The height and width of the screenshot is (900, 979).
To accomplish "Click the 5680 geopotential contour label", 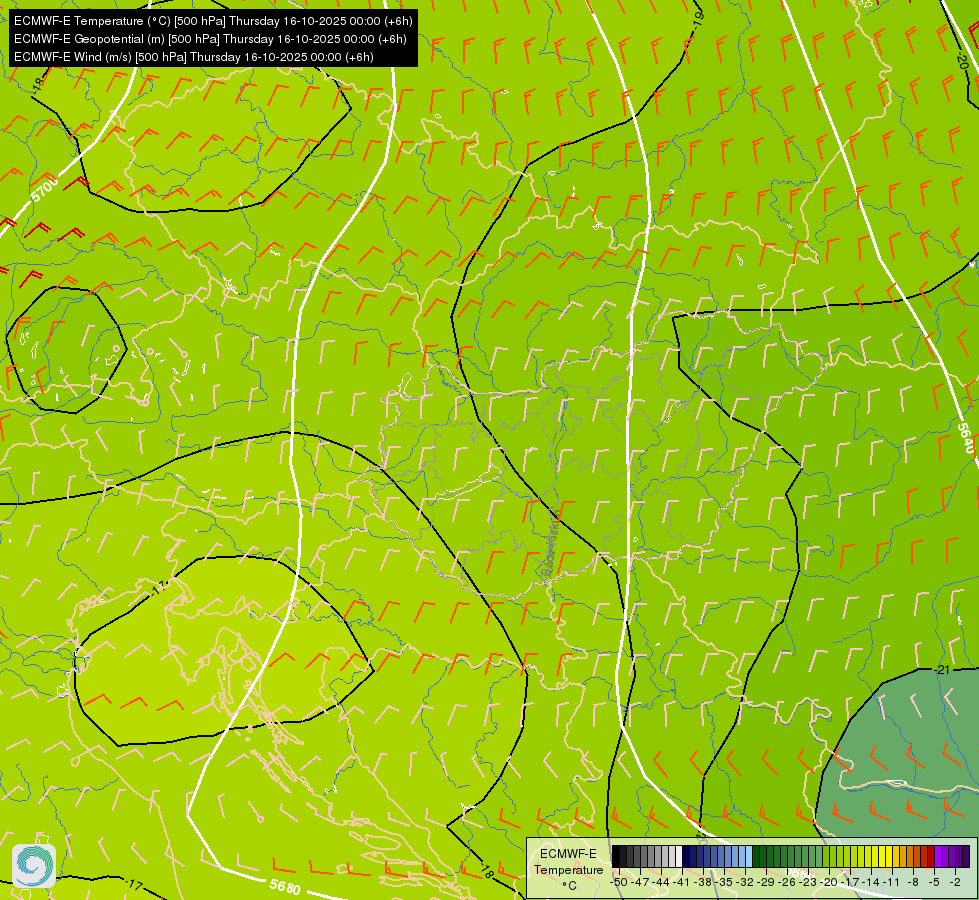I will [x=285, y=886].
